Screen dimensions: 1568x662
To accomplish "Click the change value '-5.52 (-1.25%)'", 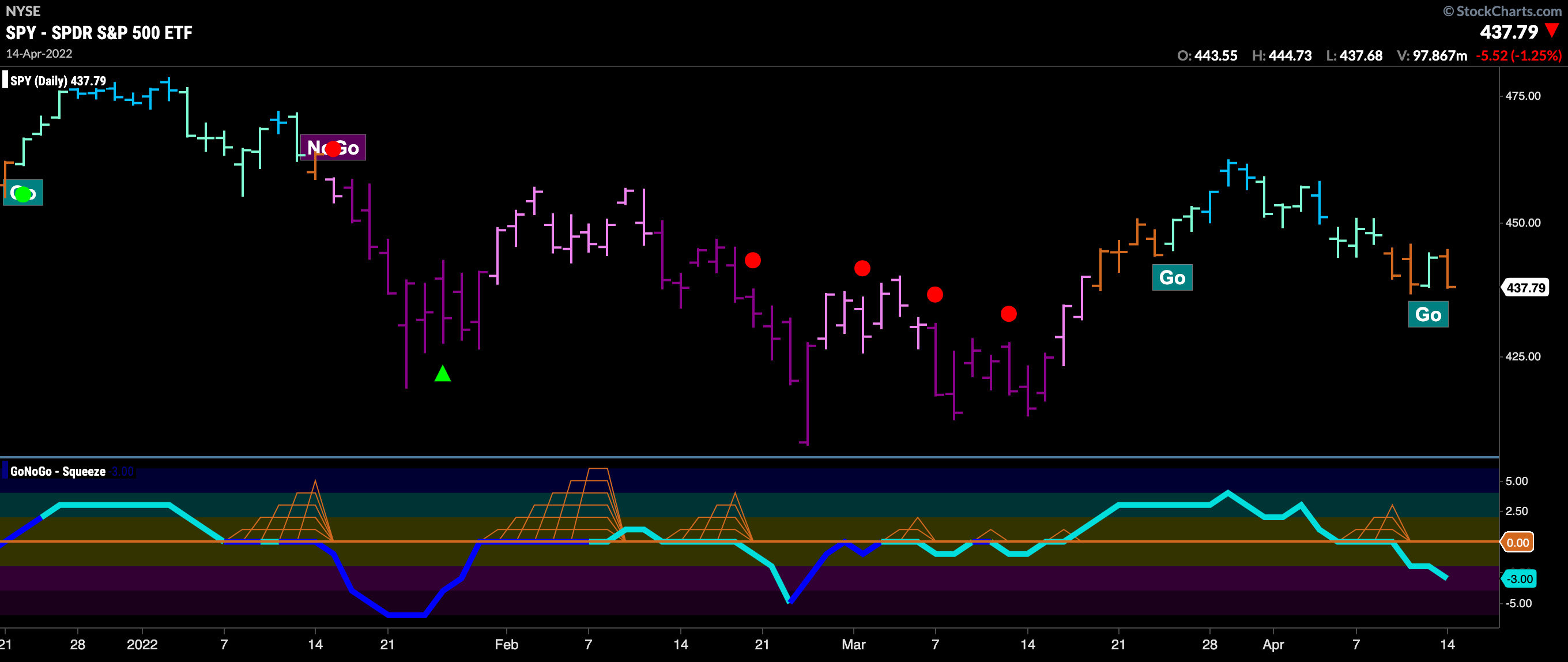I will 1518,55.
